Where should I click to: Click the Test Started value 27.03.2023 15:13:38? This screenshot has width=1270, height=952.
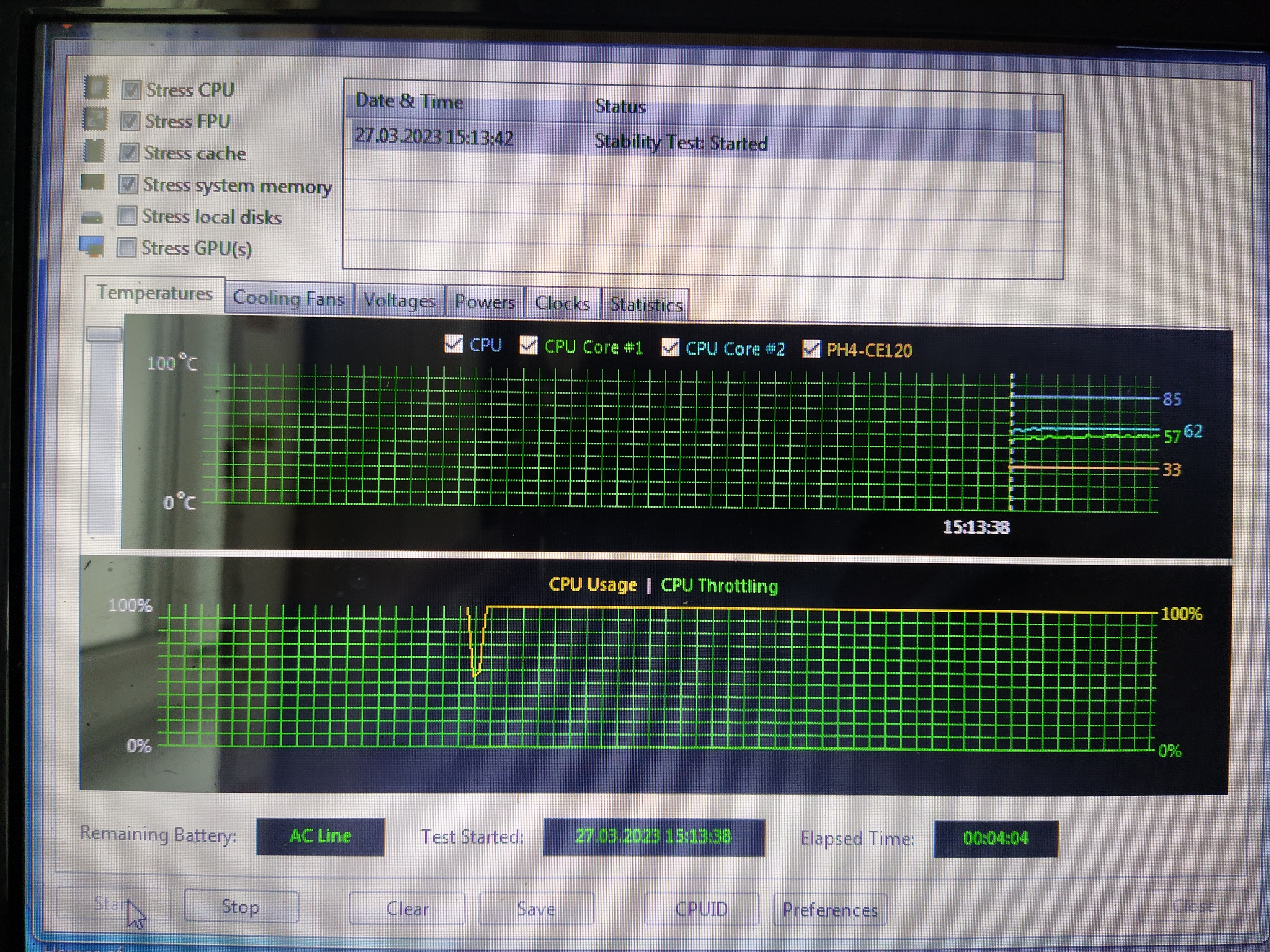click(x=654, y=837)
